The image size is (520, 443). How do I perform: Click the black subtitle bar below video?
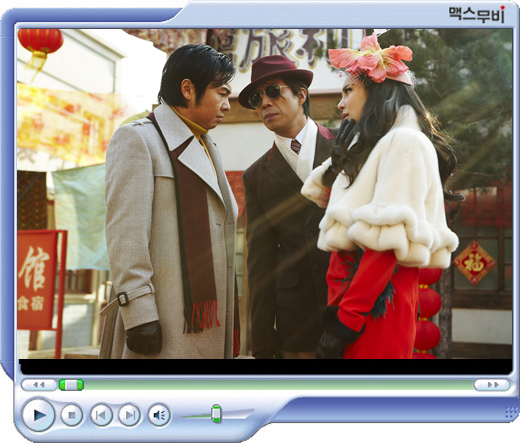(x=265, y=366)
